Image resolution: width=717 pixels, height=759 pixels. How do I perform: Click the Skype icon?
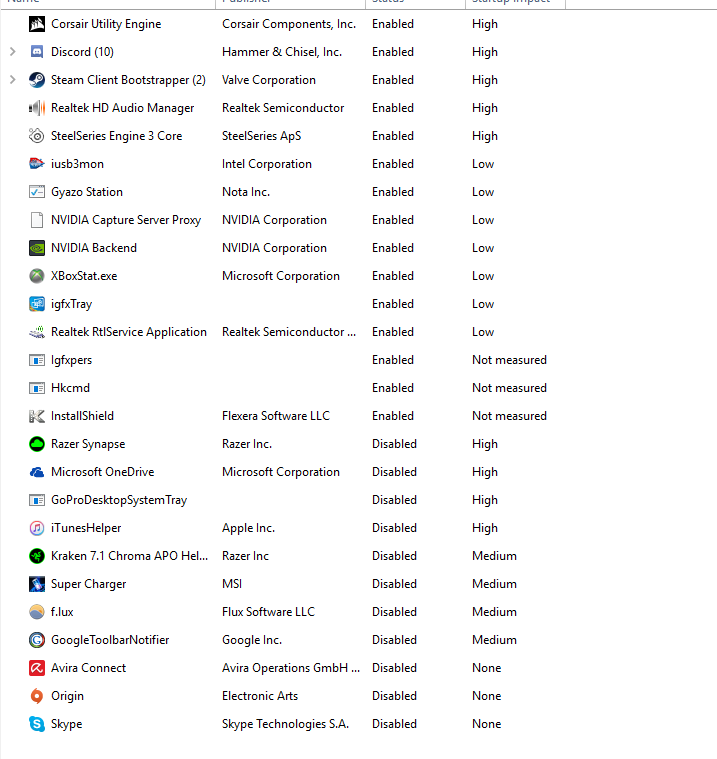(x=37, y=724)
